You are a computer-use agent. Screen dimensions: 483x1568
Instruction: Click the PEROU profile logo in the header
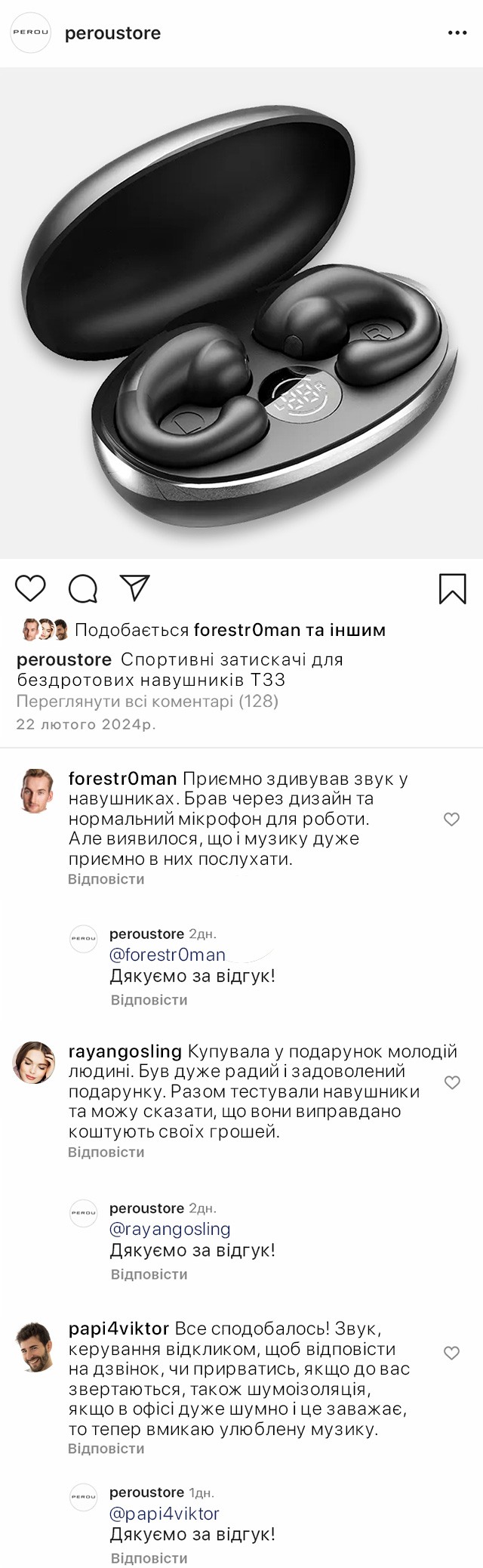point(30,33)
